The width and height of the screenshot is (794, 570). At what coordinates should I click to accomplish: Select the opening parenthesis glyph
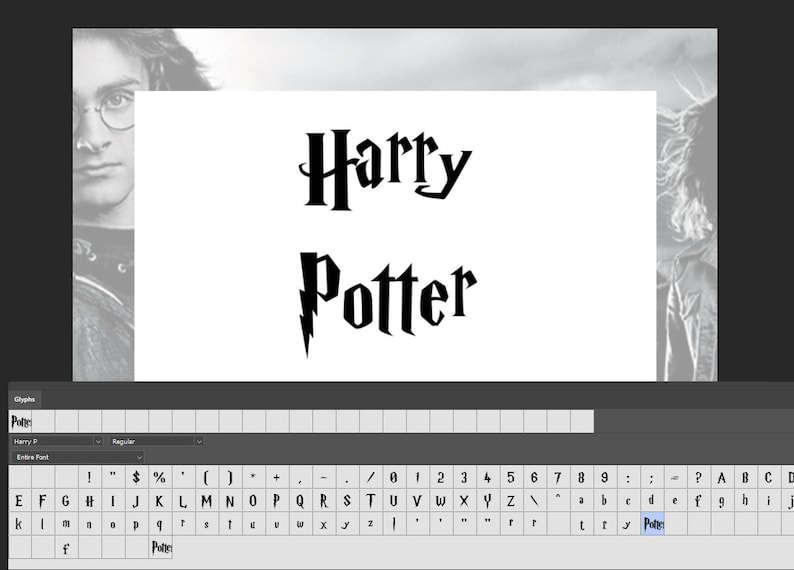tap(206, 477)
